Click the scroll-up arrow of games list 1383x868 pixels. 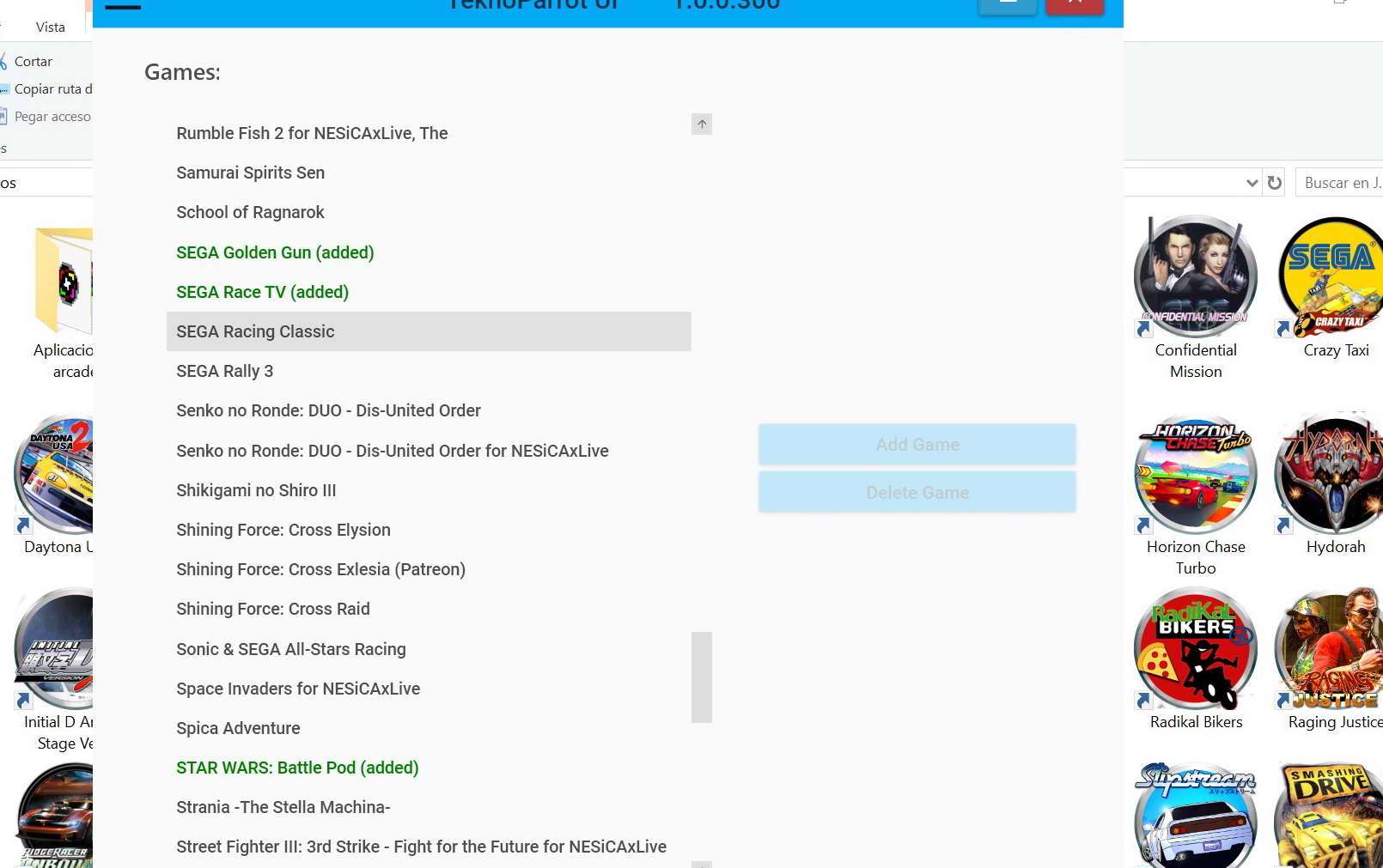pyautogui.click(x=702, y=124)
